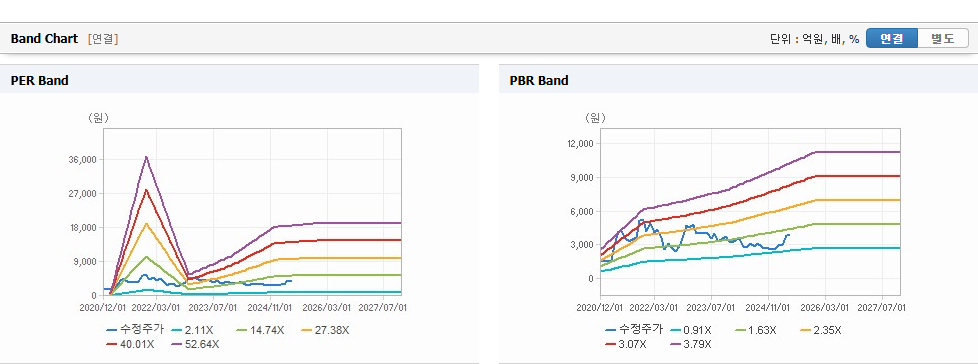This screenshot has height=364, width=978.
Task: Toggle the 3.79X legend series
Action: 690,344
